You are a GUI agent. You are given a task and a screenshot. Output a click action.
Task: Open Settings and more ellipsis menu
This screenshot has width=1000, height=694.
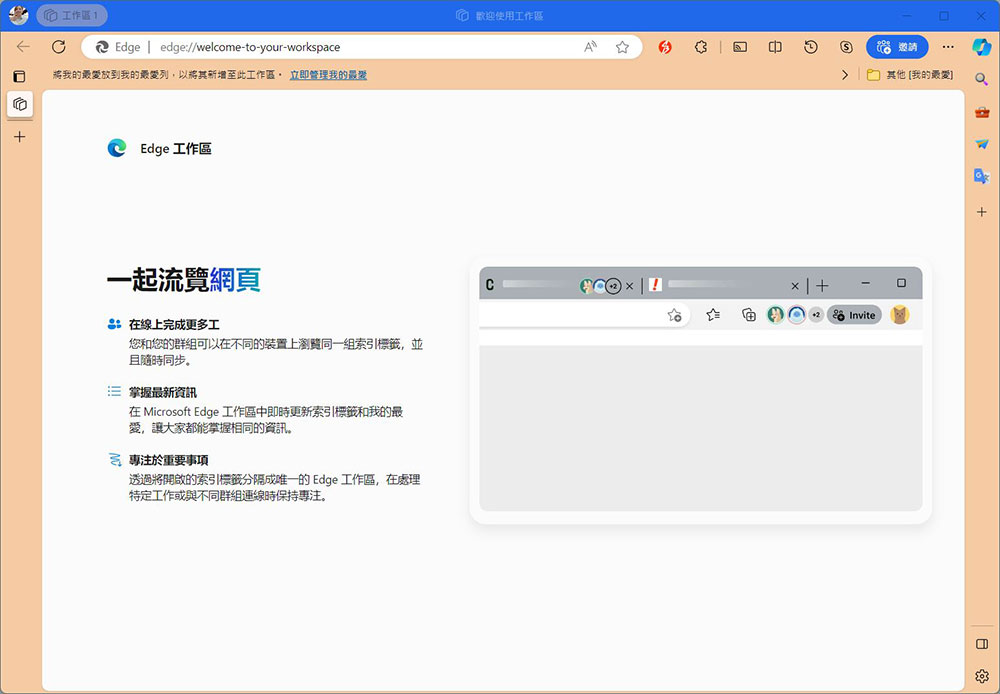click(948, 47)
